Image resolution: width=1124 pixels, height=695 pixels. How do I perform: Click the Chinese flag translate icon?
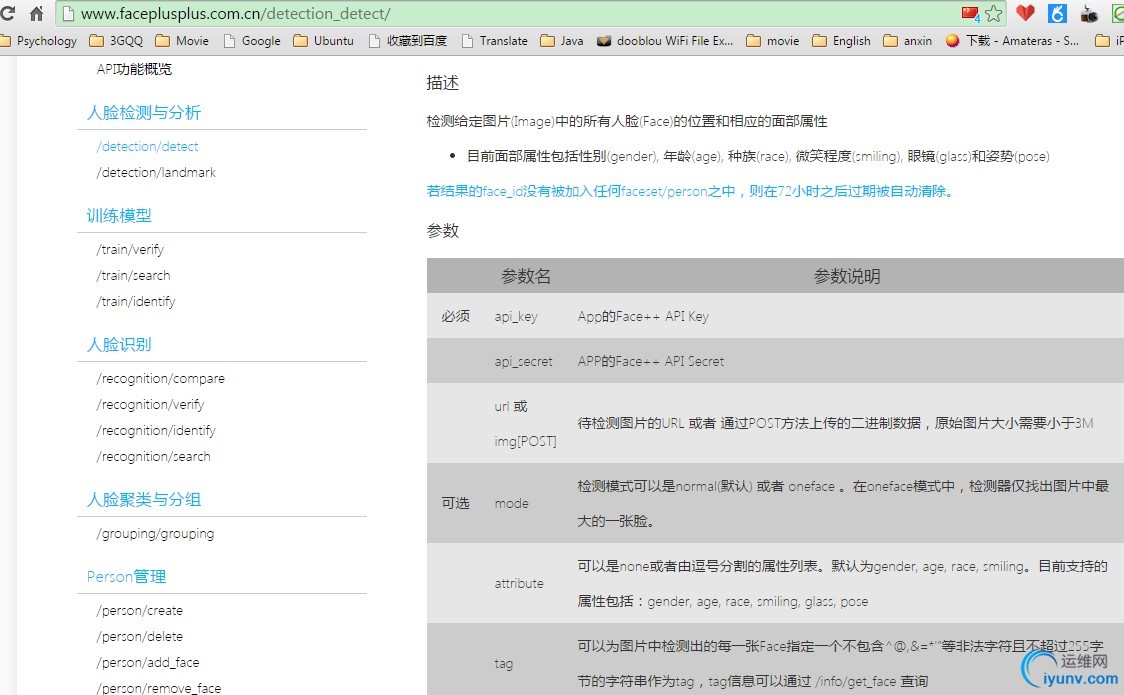point(970,14)
